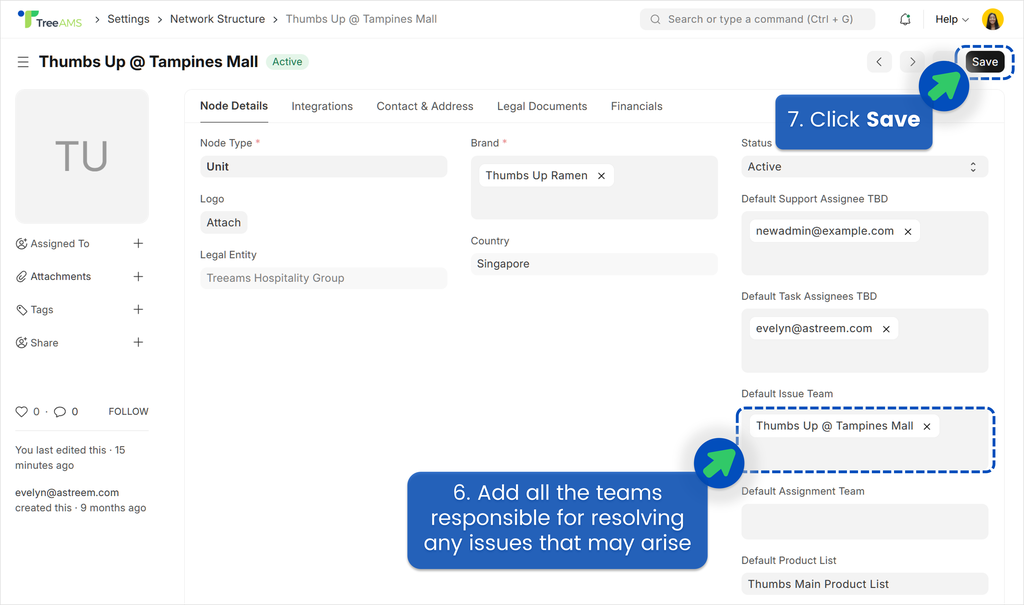Click the Assigned To person icon
1024x605 pixels.
tap(22, 244)
